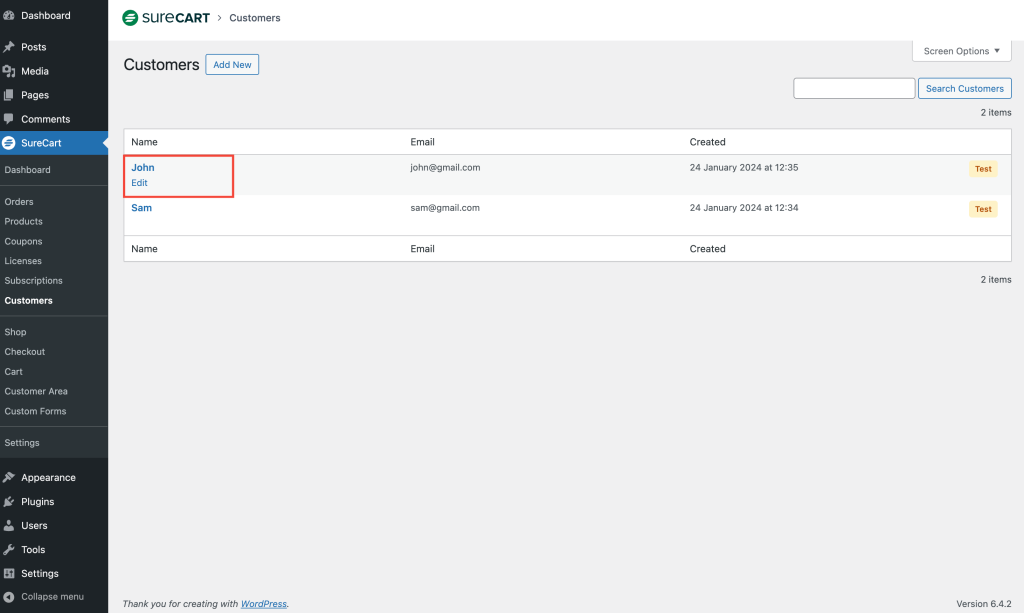Click the Posts pushpin icon
The height and width of the screenshot is (613, 1024).
click(9, 47)
